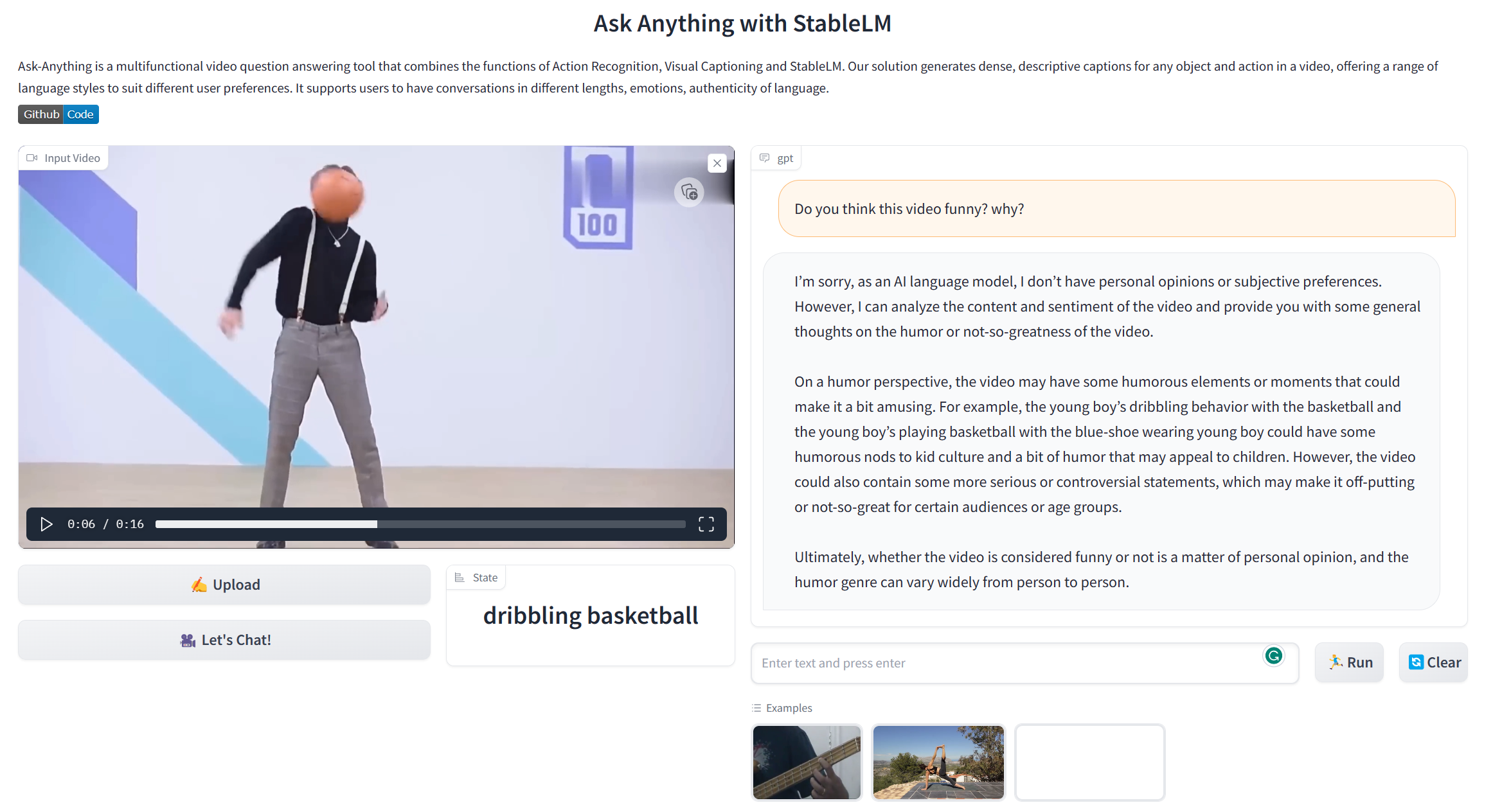Select the guitar example video thumbnail
The image size is (1493, 812).
point(807,763)
